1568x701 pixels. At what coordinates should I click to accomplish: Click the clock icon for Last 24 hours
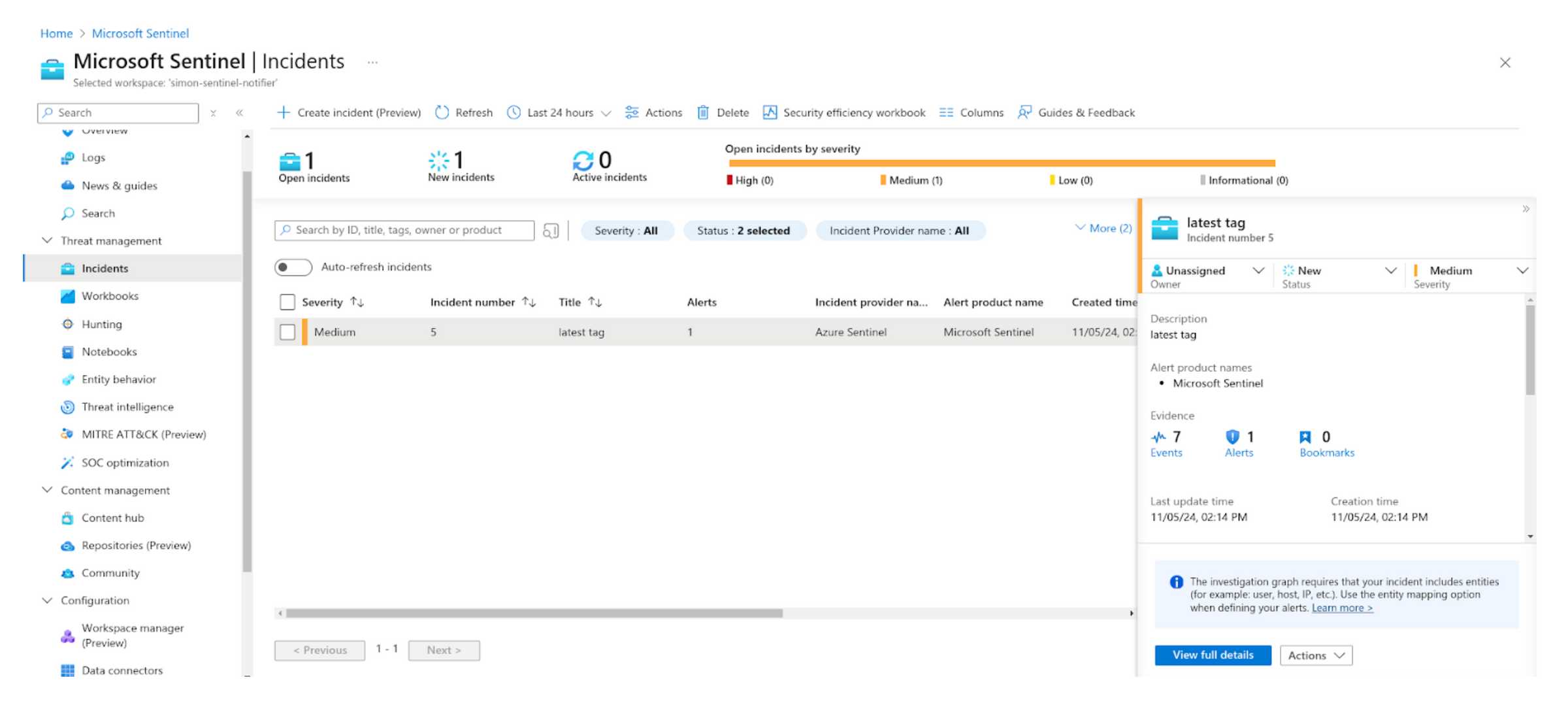click(x=514, y=112)
